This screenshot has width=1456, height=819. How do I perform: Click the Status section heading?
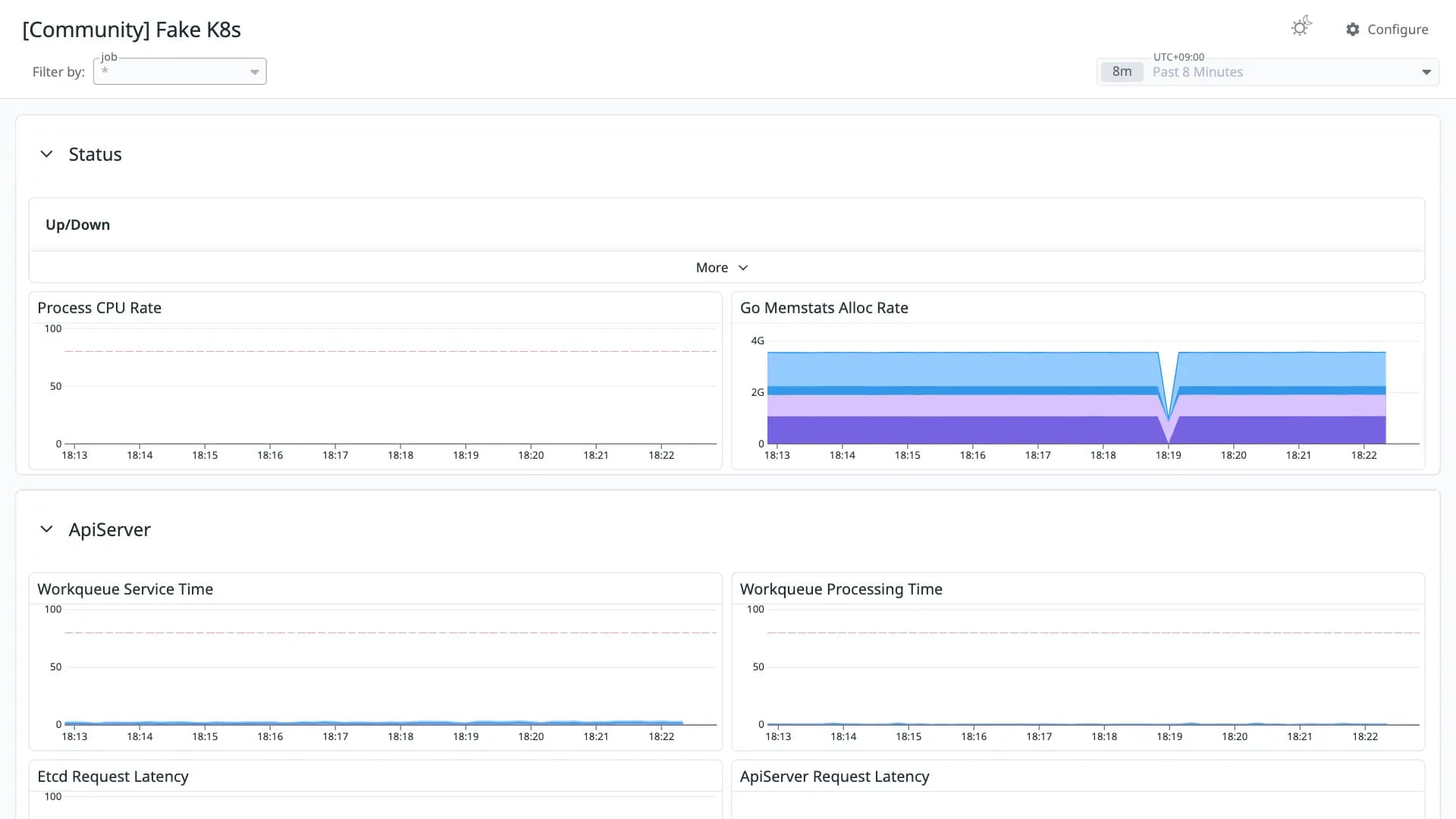click(x=95, y=154)
